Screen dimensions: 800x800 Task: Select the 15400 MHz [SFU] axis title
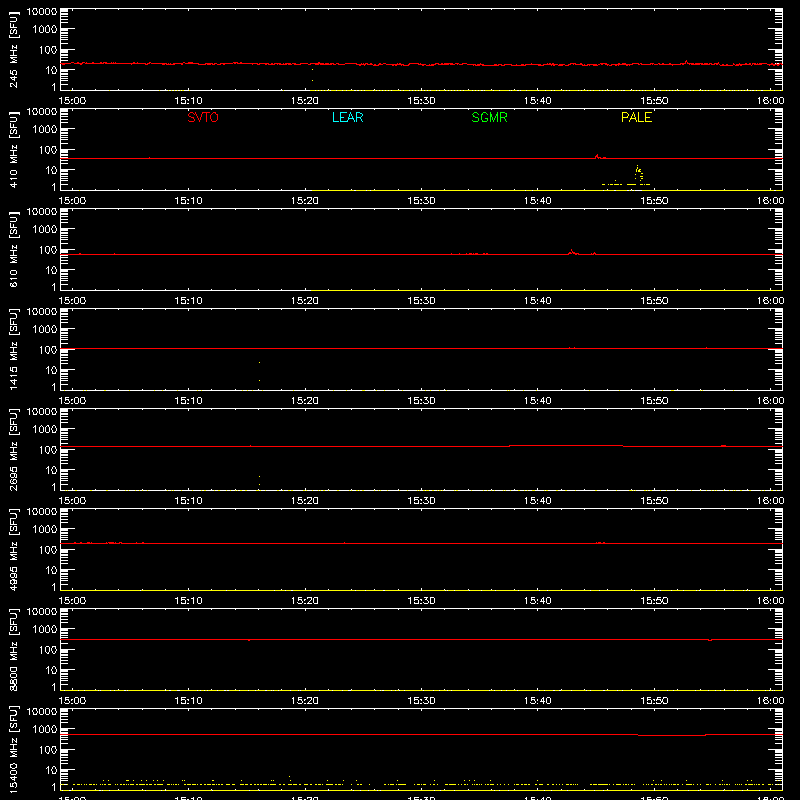[13, 750]
